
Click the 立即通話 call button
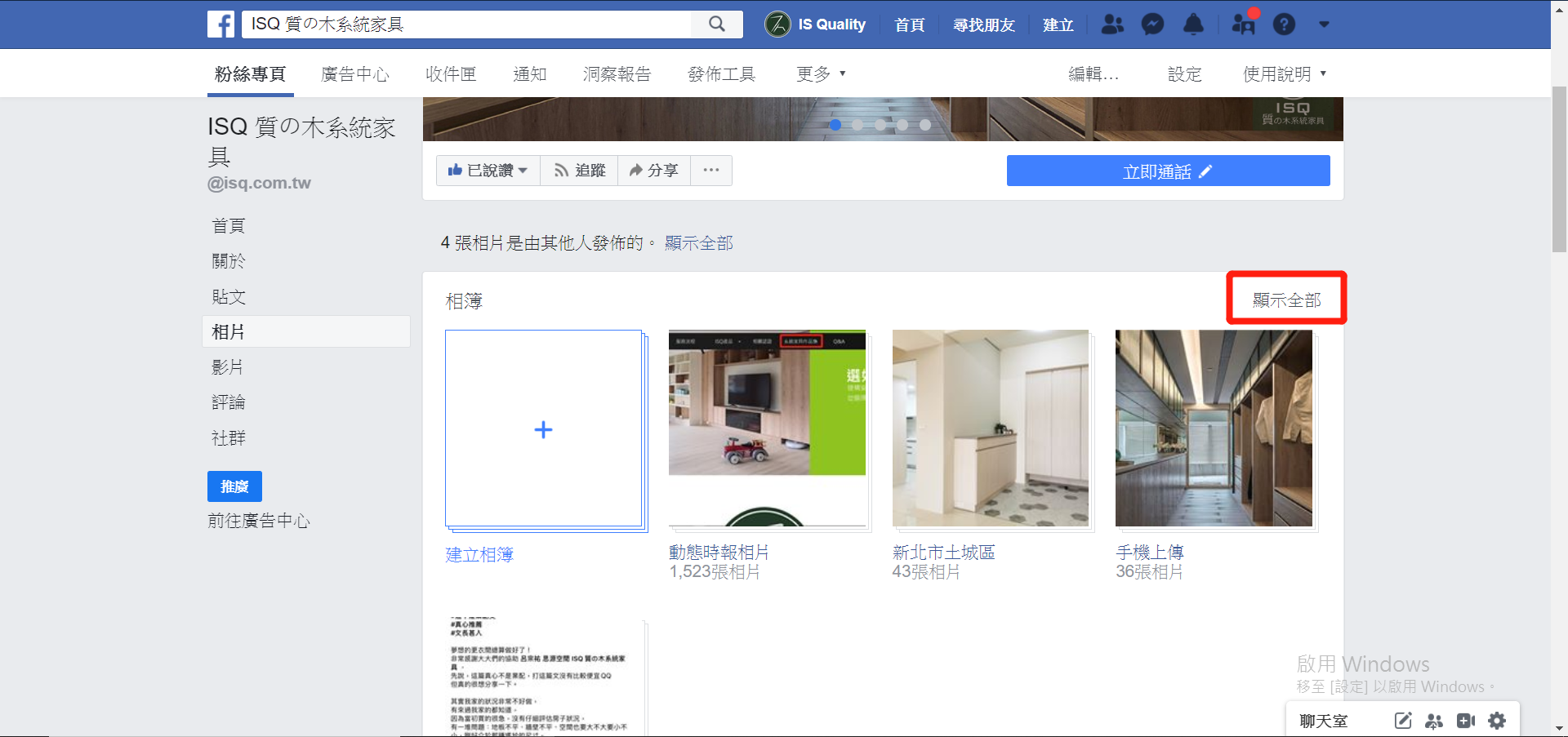[1168, 171]
